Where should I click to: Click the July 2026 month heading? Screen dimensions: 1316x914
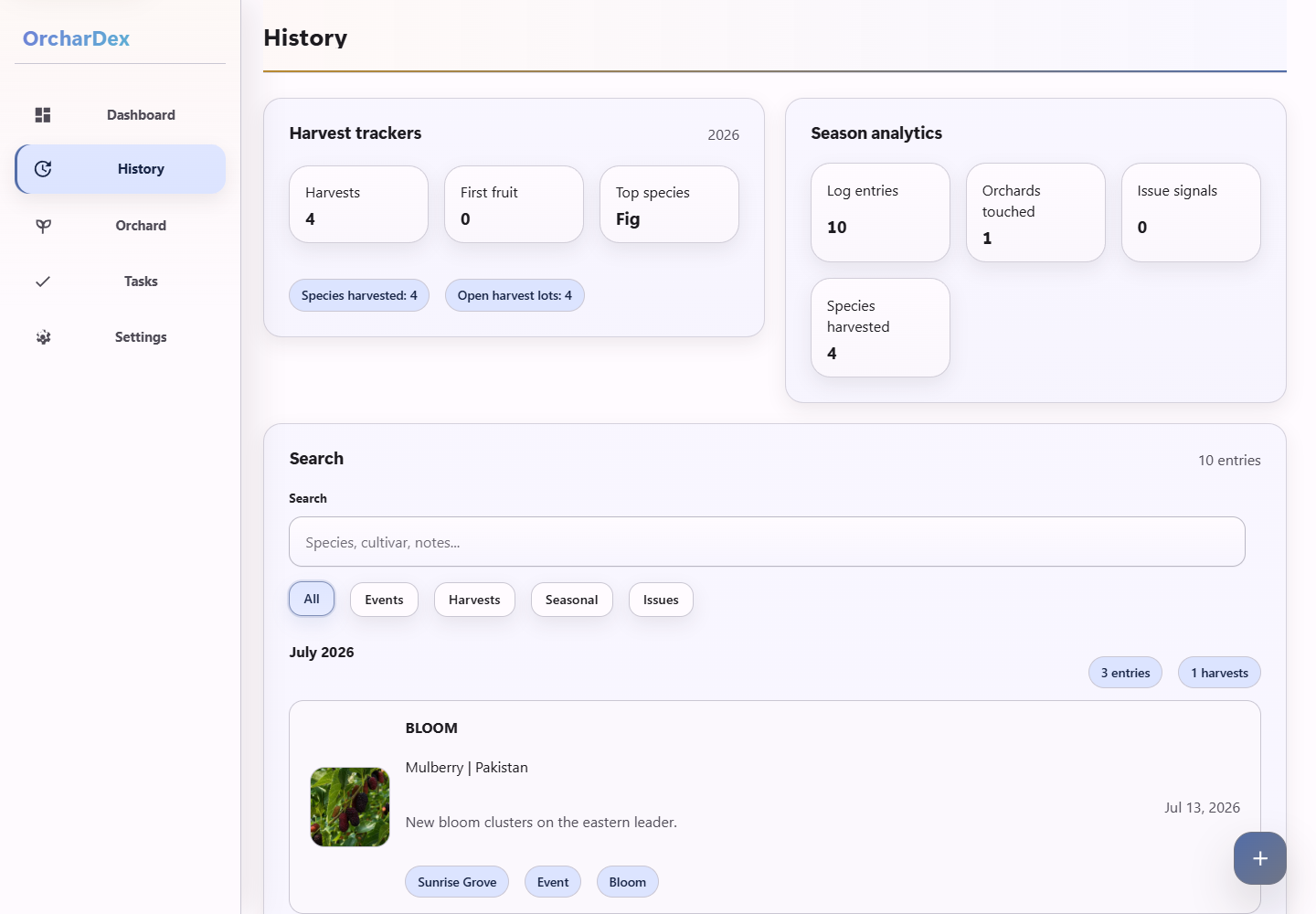(x=322, y=653)
